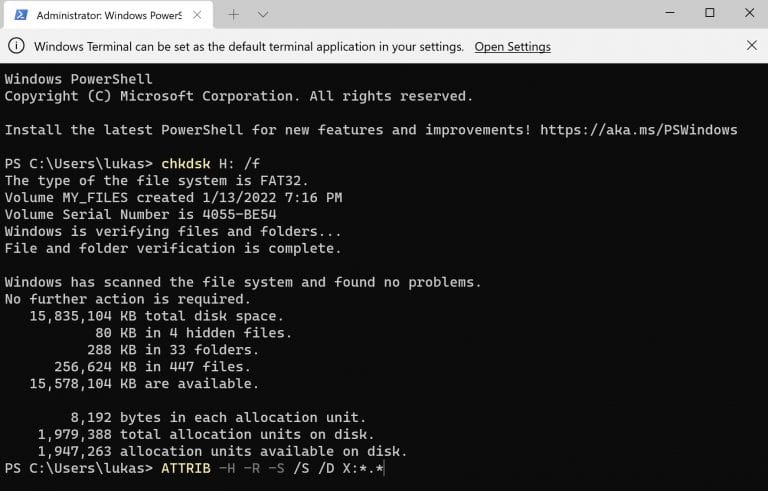This screenshot has height=491, width=768.
Task: Click the X:*.* argument near the cursor
Action: (363, 468)
